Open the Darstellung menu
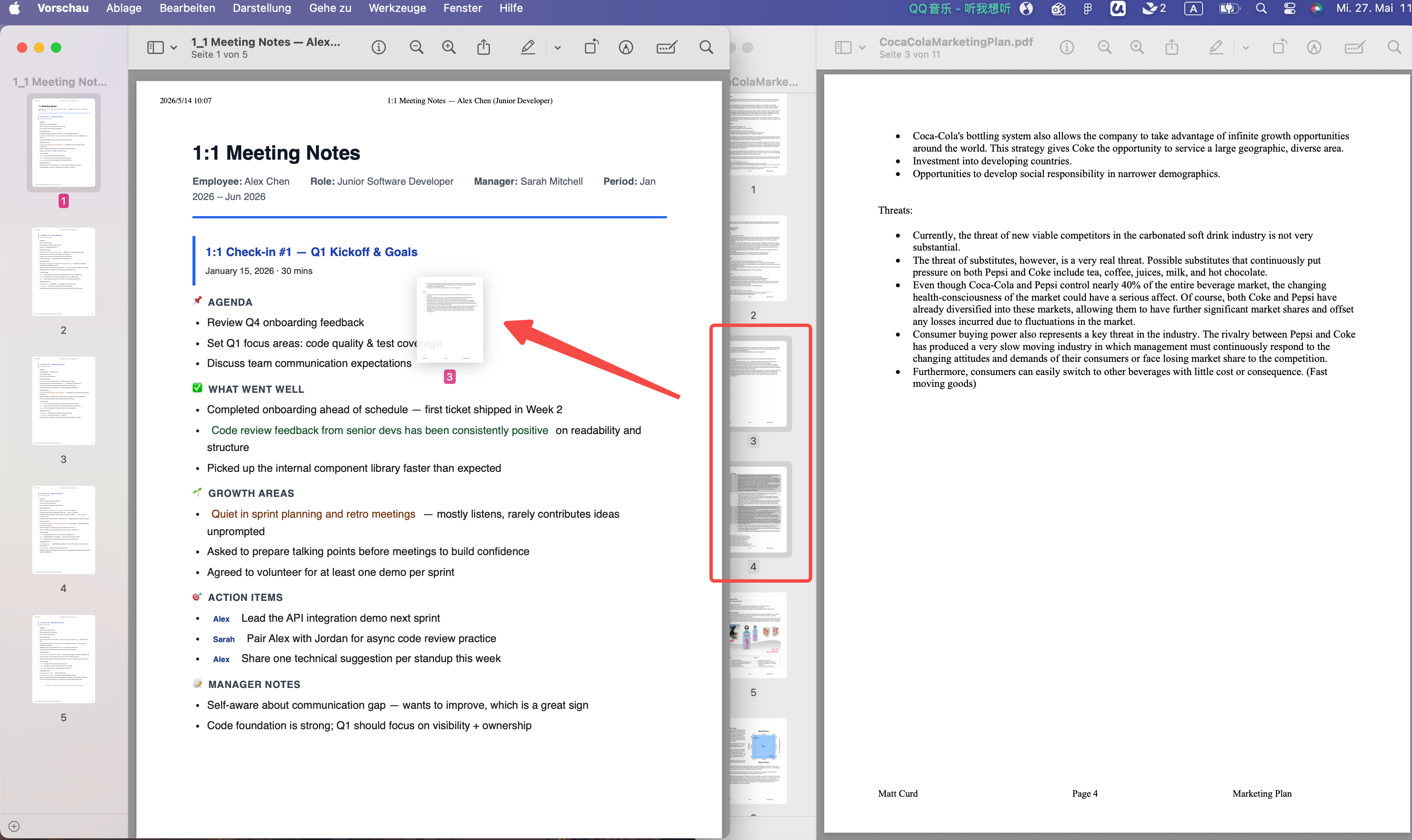The image size is (1412, 840). tap(262, 8)
